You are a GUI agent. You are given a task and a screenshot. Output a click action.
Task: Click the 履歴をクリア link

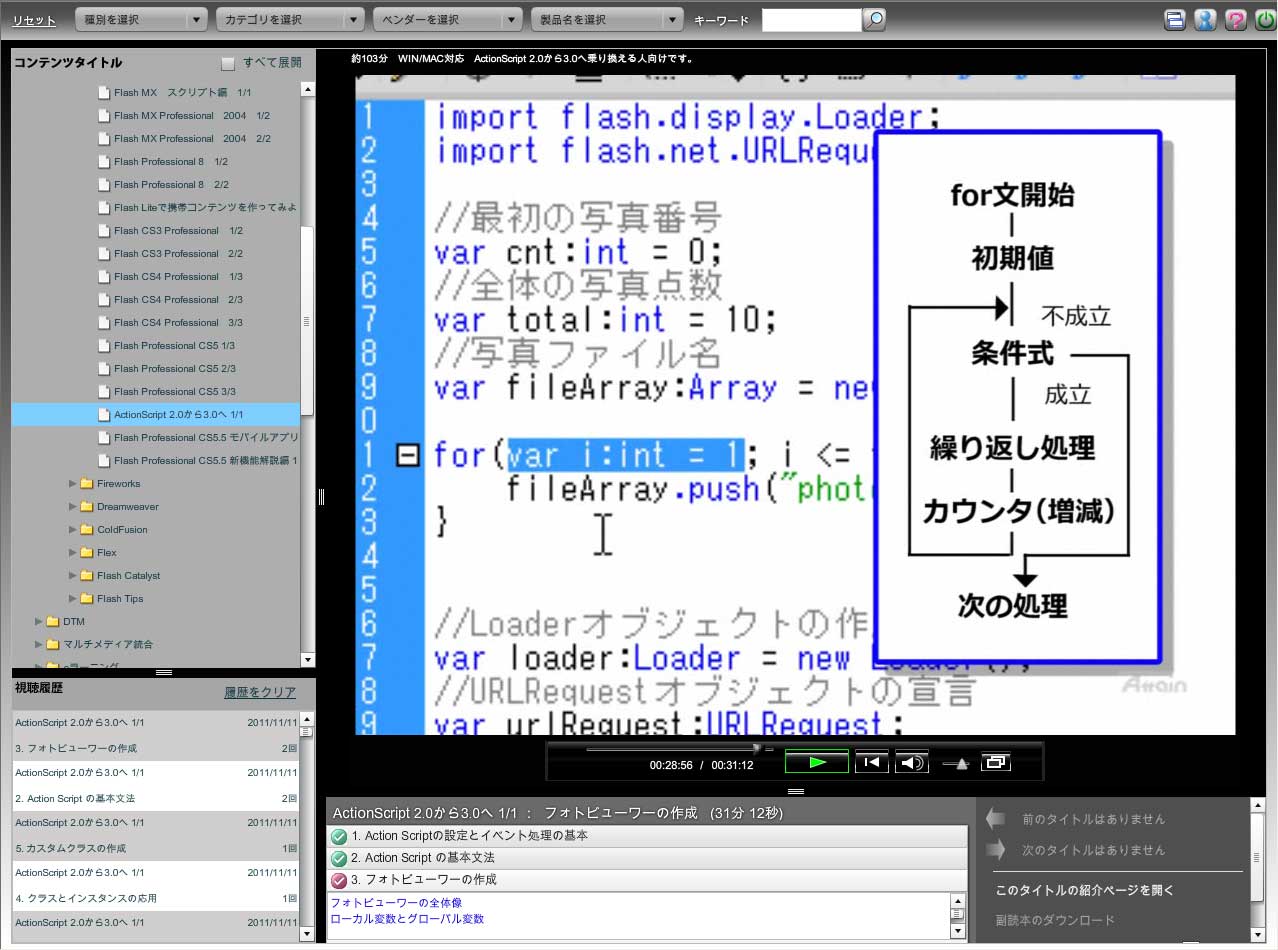[x=260, y=693]
